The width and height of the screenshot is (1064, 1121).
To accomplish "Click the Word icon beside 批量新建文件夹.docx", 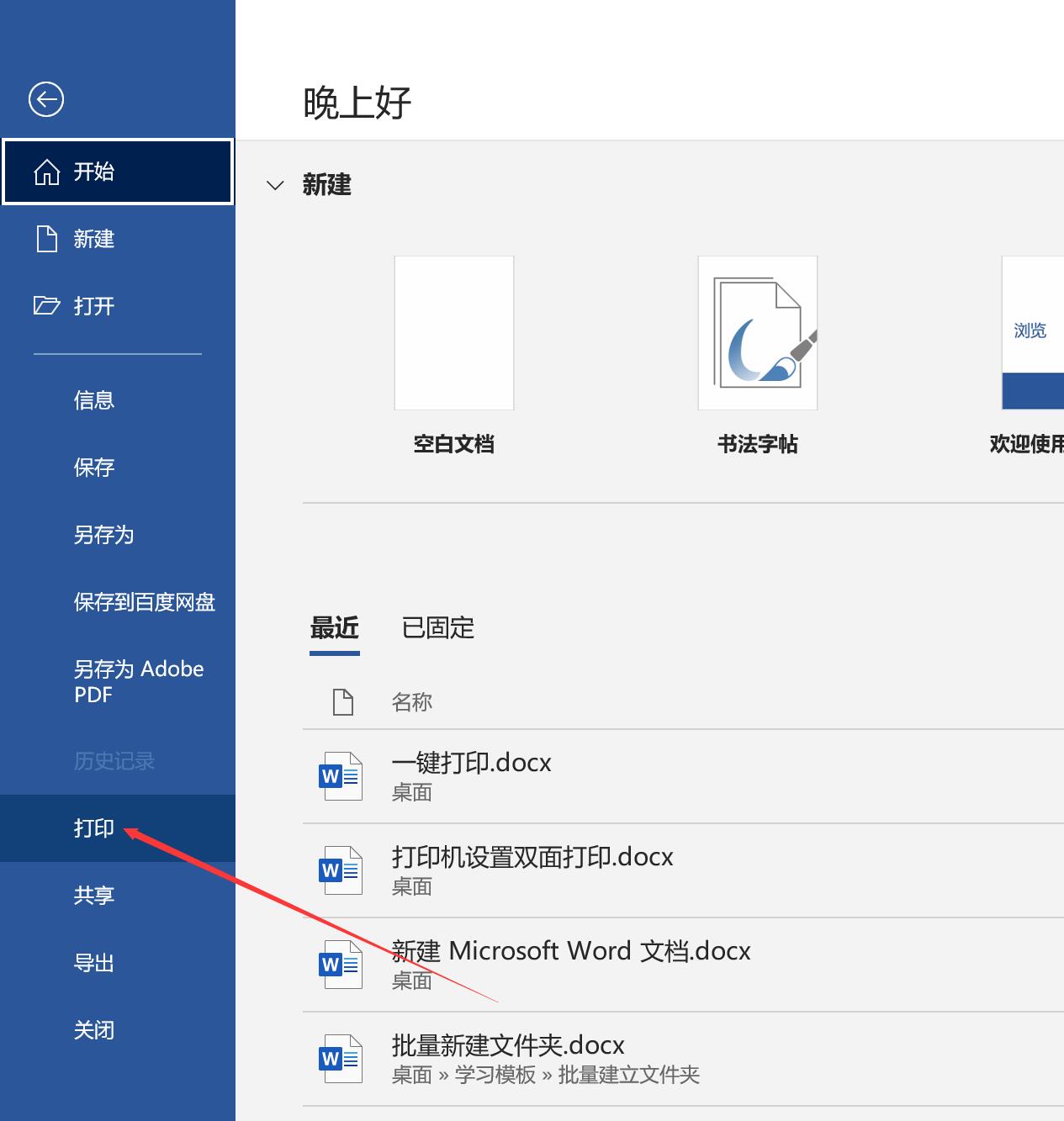I will click(x=341, y=1057).
